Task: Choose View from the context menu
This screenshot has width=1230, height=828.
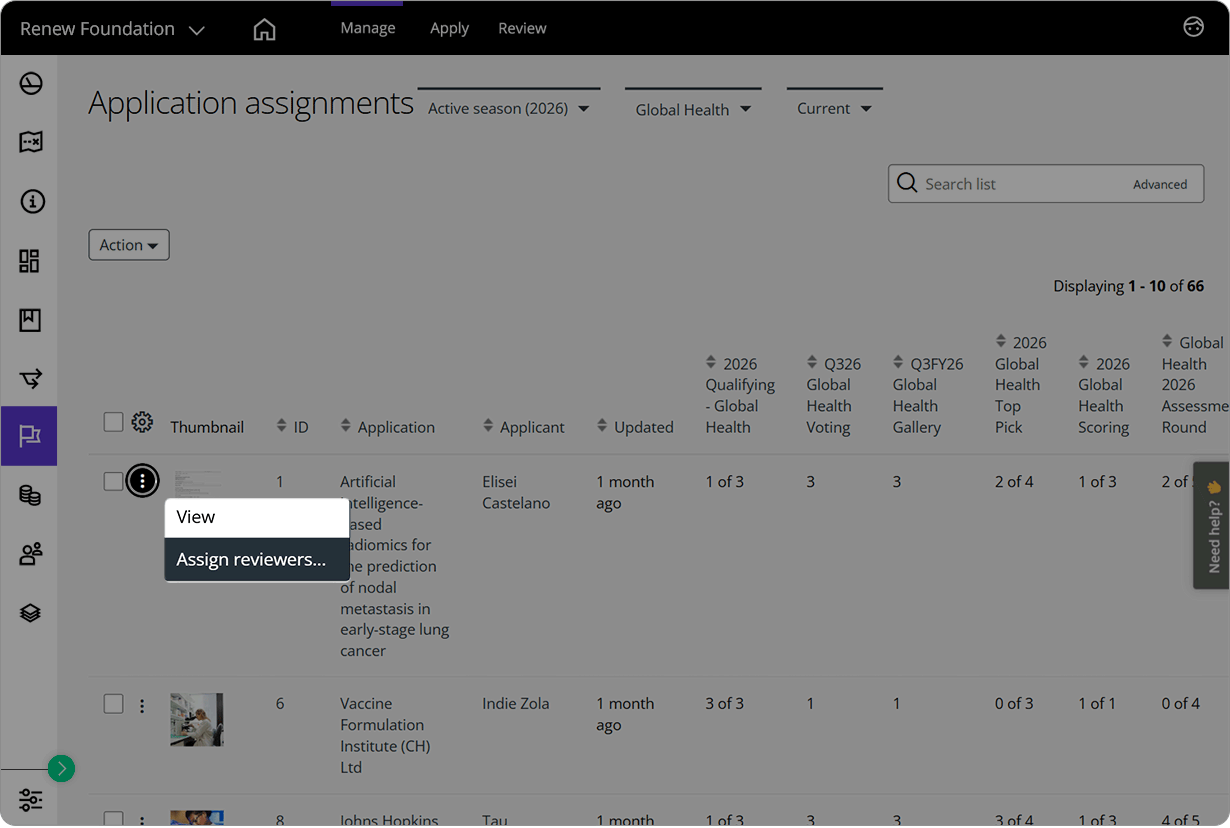Action: [x=257, y=517]
